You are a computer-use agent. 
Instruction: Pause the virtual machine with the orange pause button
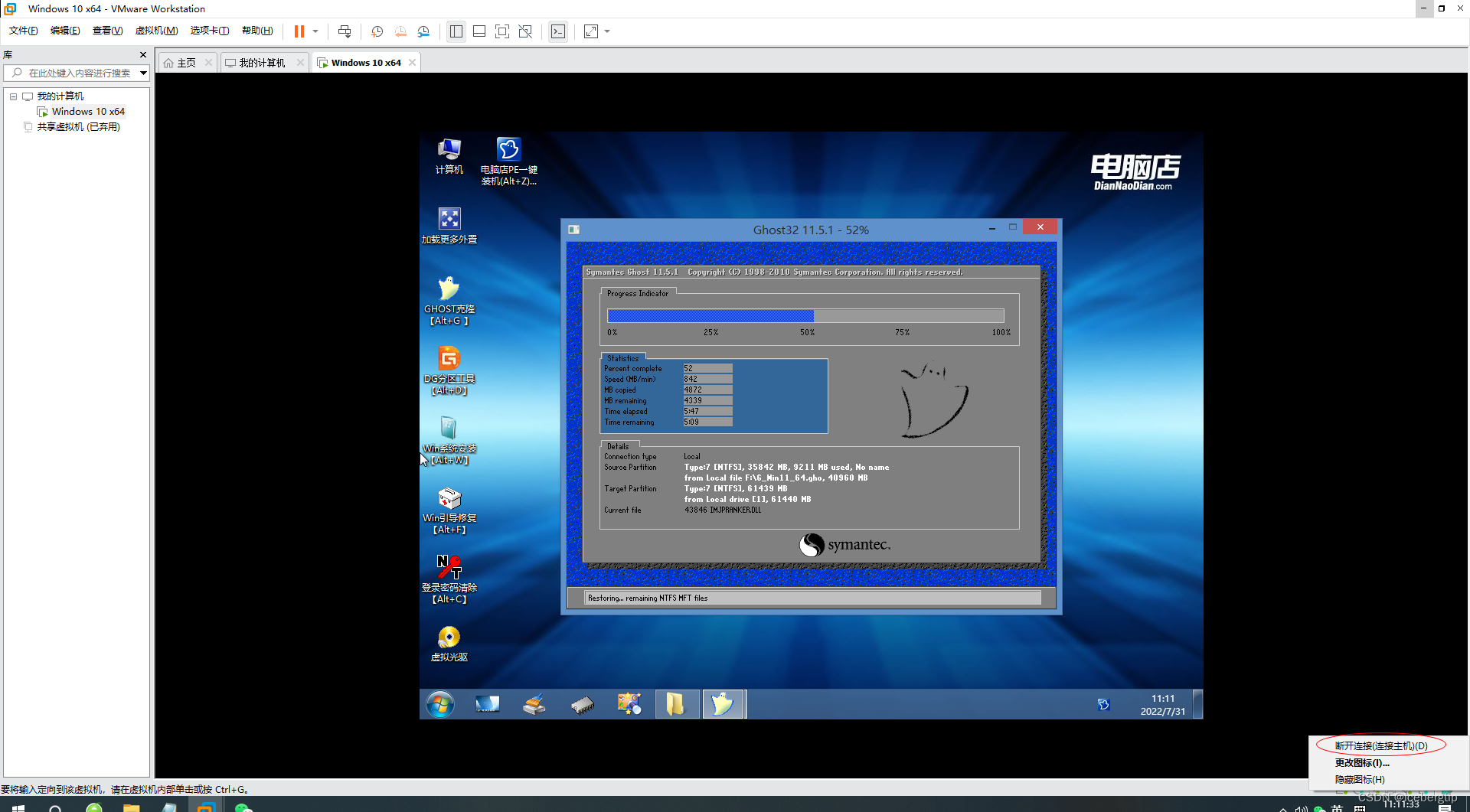299,31
